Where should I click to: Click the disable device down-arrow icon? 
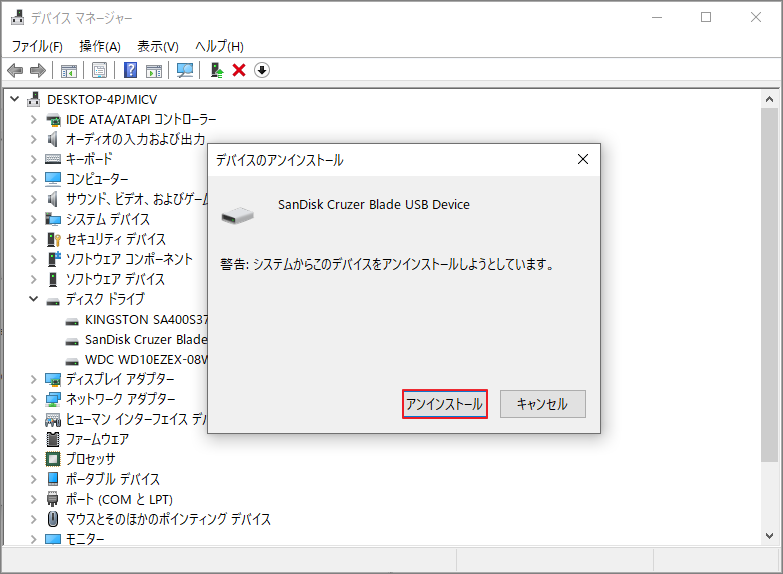[x=262, y=70]
